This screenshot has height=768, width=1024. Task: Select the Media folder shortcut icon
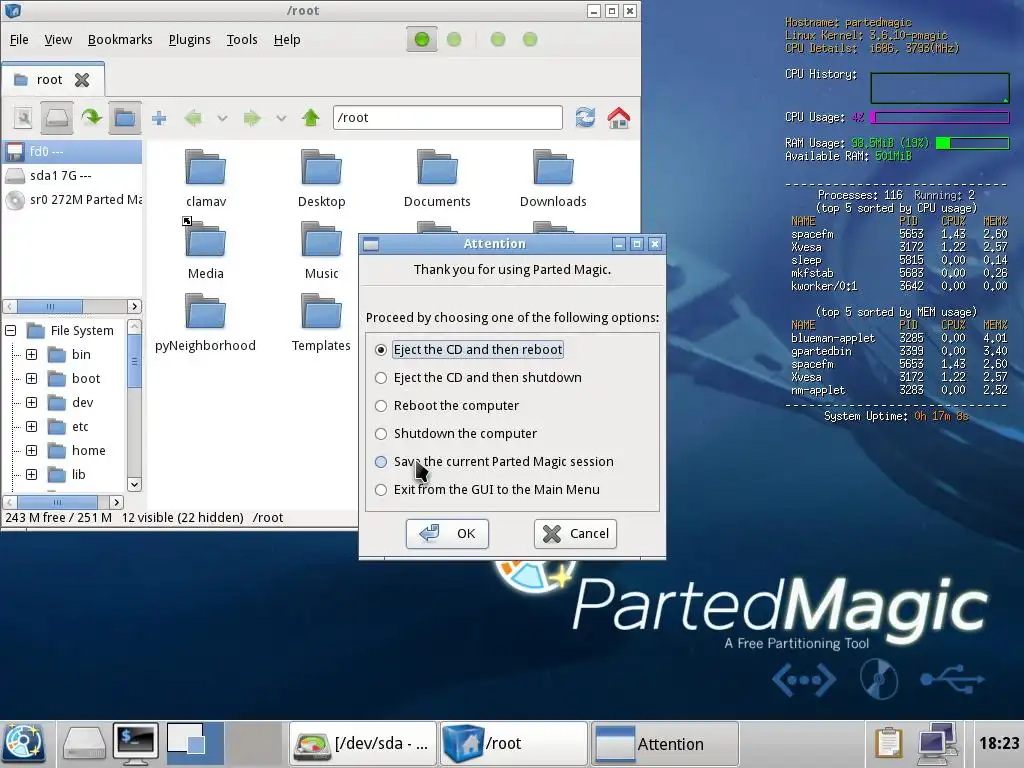[206, 238]
